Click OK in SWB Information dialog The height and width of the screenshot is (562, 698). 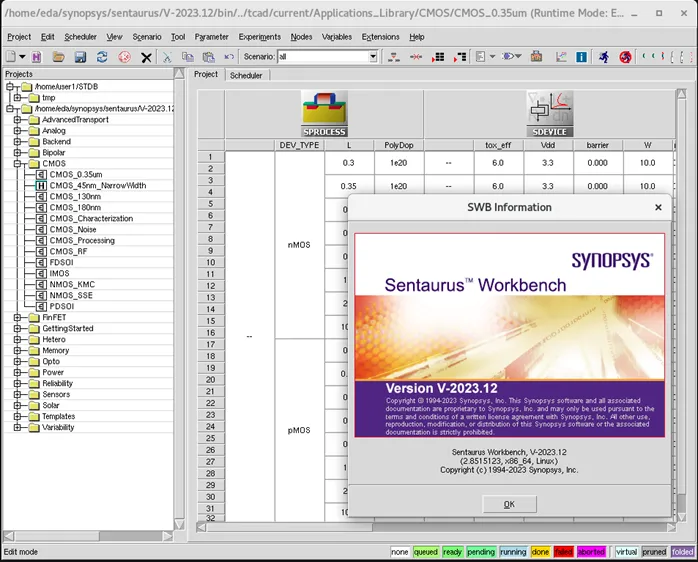(509, 504)
